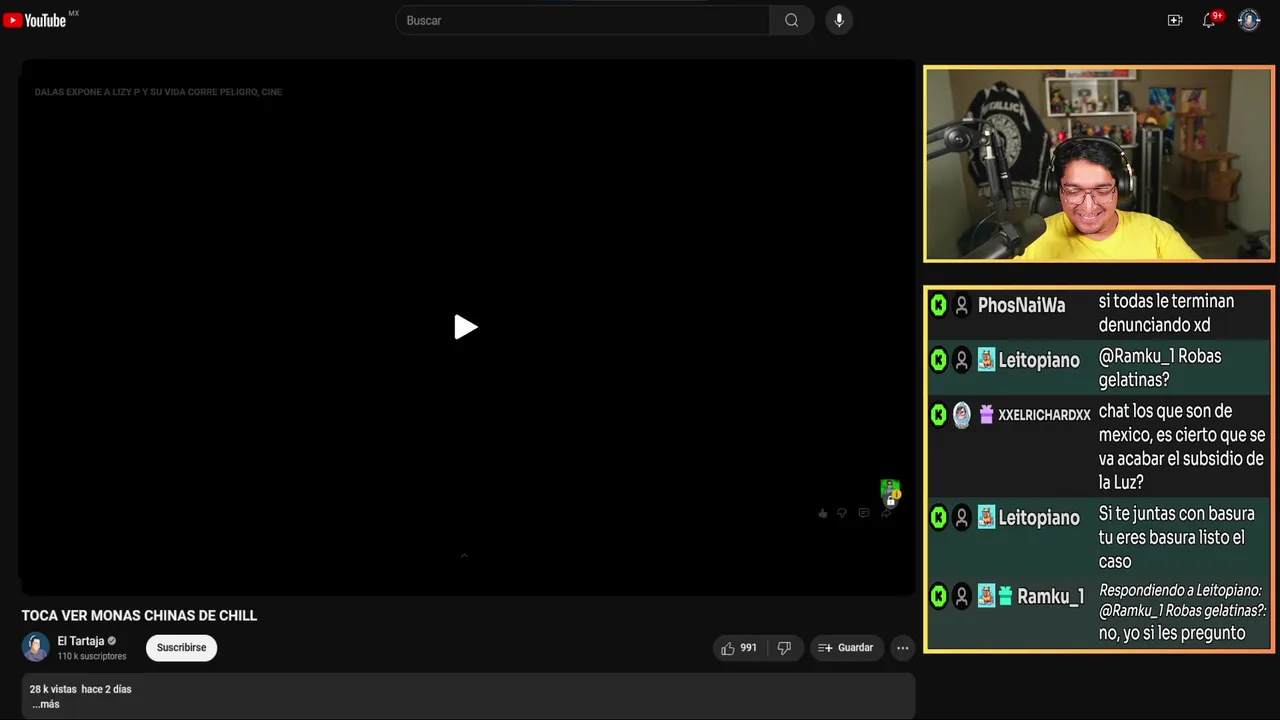Click XXELRICHARDXX chat username
Viewport: 1280px width, 720px height.
[x=1044, y=415]
